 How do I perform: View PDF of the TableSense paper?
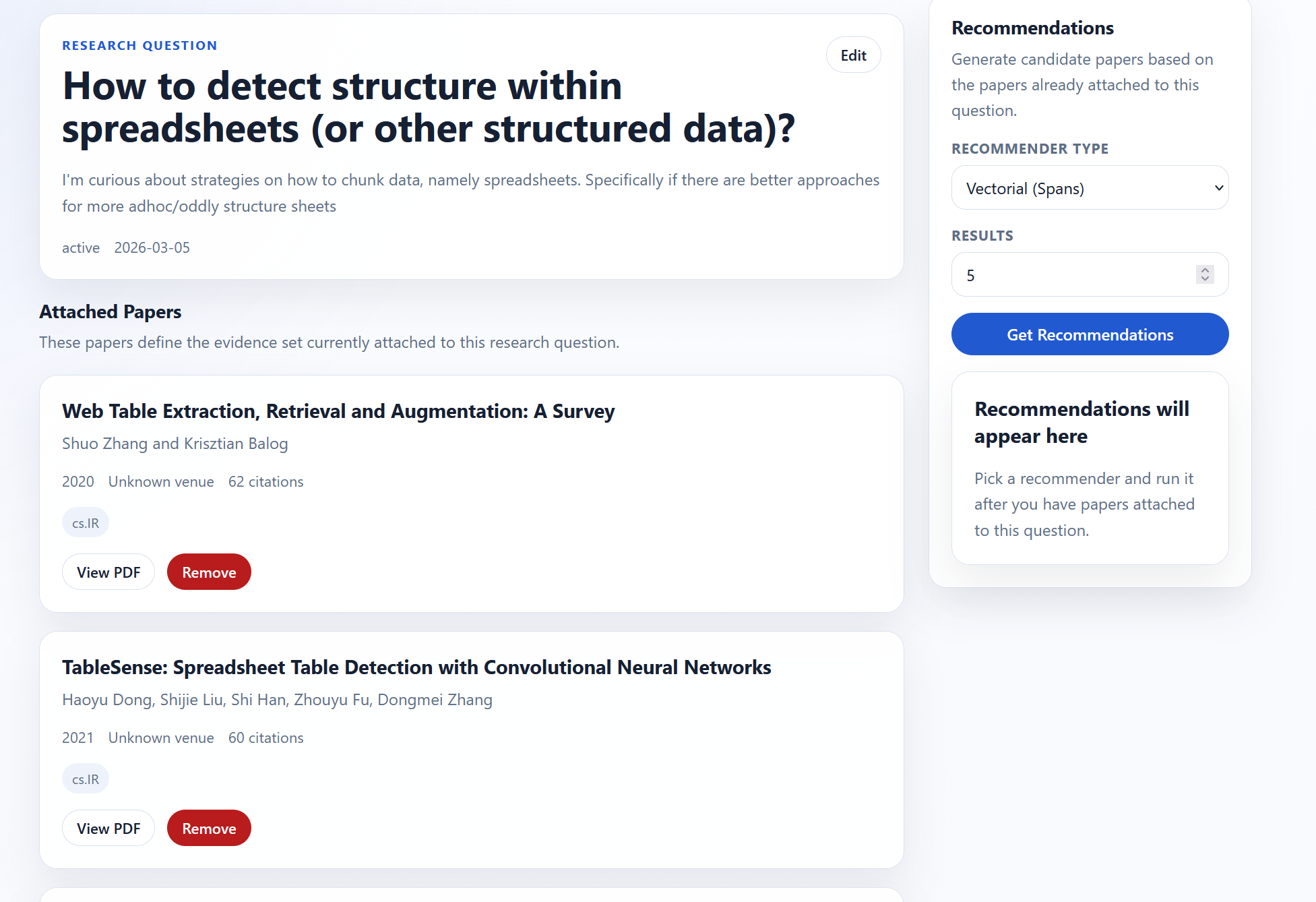[x=108, y=827]
